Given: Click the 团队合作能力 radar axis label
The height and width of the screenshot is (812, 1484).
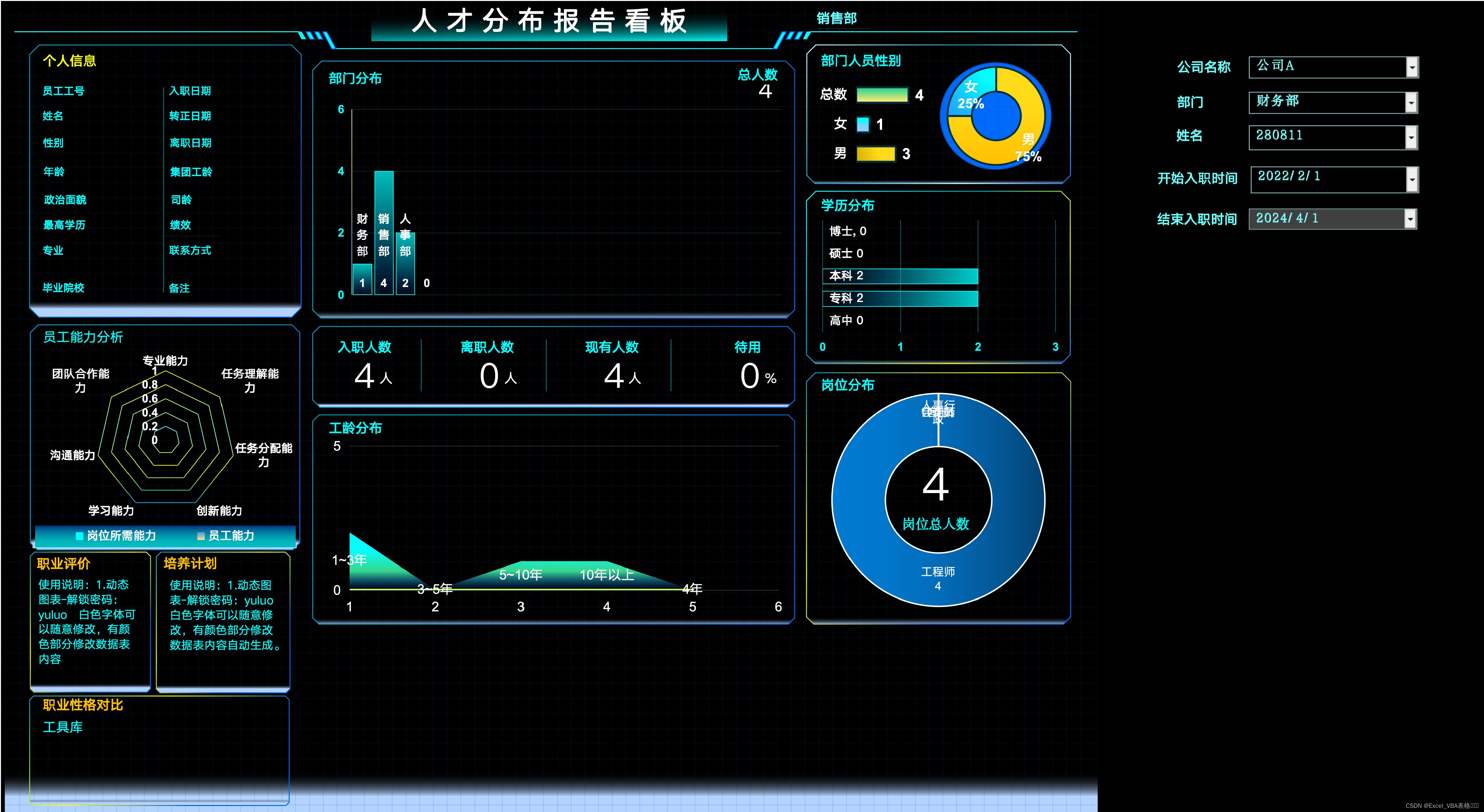Looking at the screenshot, I should click(81, 380).
